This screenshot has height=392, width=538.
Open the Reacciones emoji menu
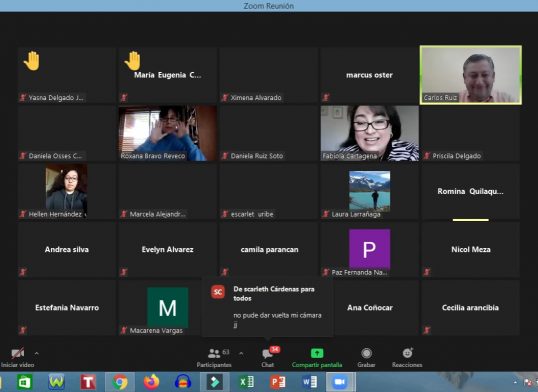(x=407, y=358)
